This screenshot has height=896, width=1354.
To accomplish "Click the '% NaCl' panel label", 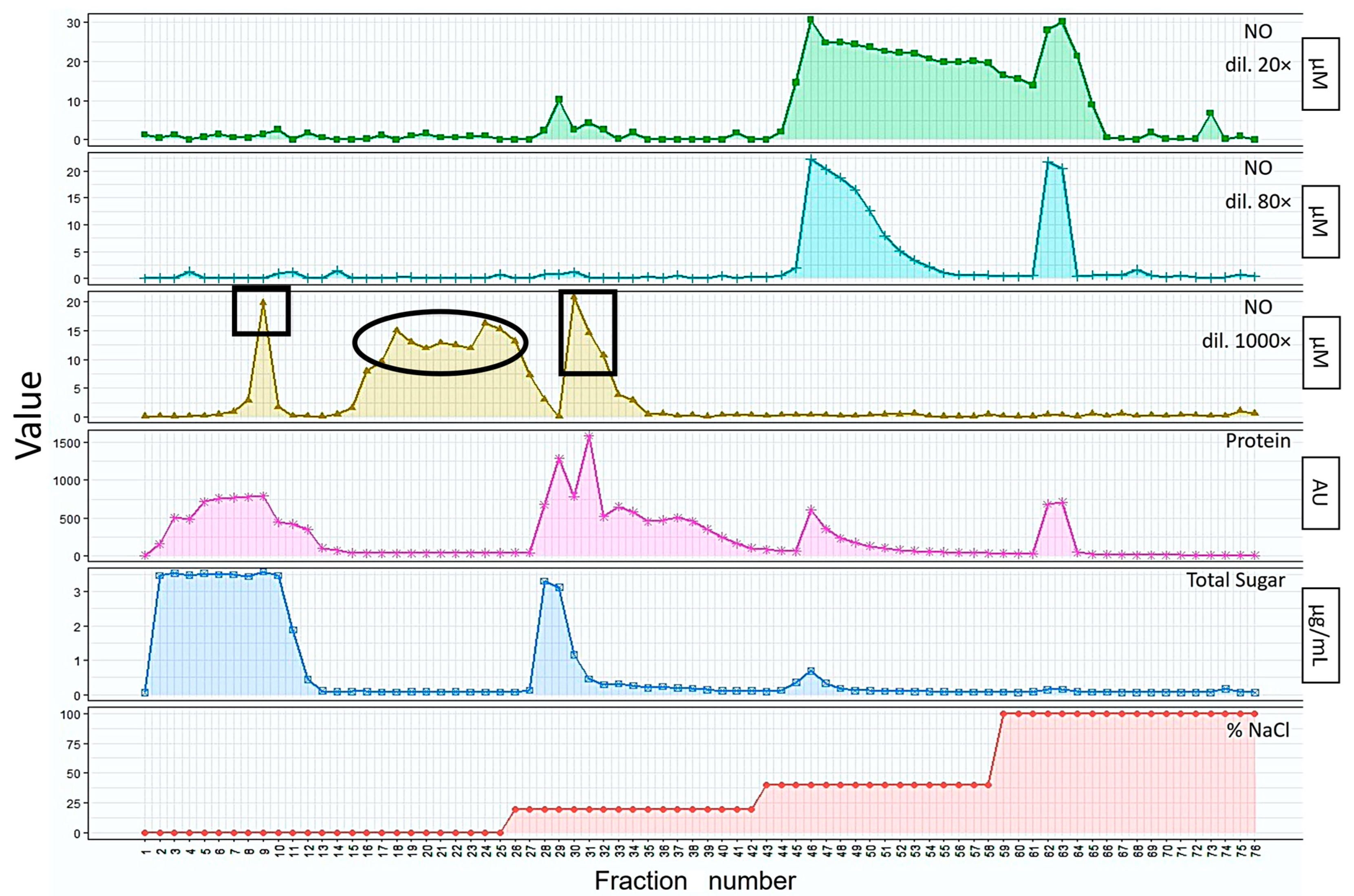I will click(x=1257, y=730).
